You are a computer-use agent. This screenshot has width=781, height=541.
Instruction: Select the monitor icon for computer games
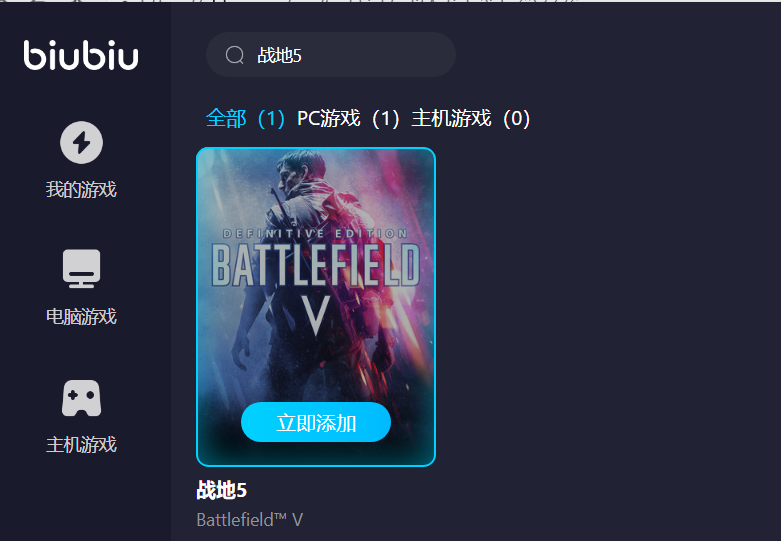pos(82,269)
